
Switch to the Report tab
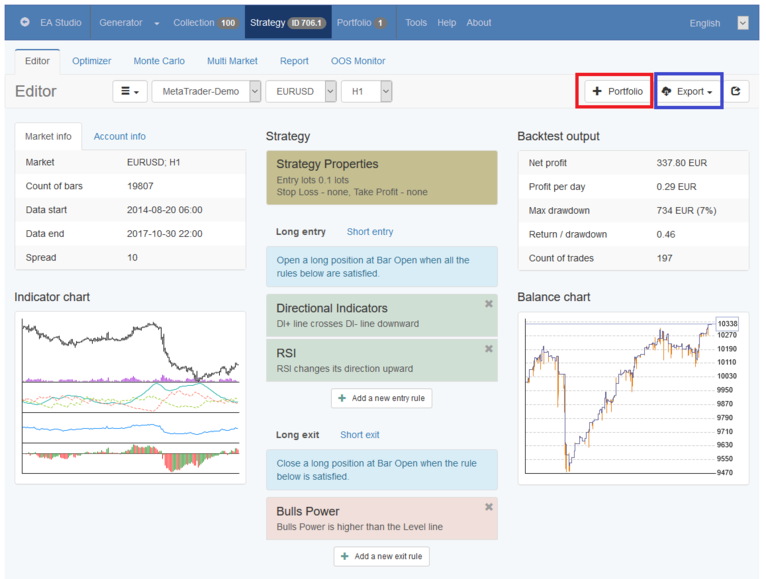point(294,61)
